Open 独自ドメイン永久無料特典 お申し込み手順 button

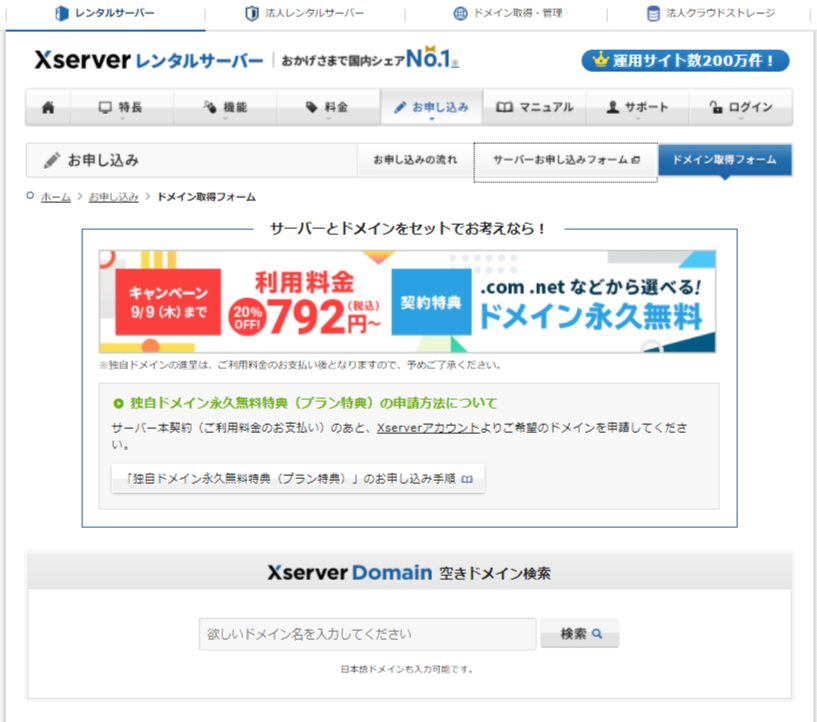pos(298,479)
